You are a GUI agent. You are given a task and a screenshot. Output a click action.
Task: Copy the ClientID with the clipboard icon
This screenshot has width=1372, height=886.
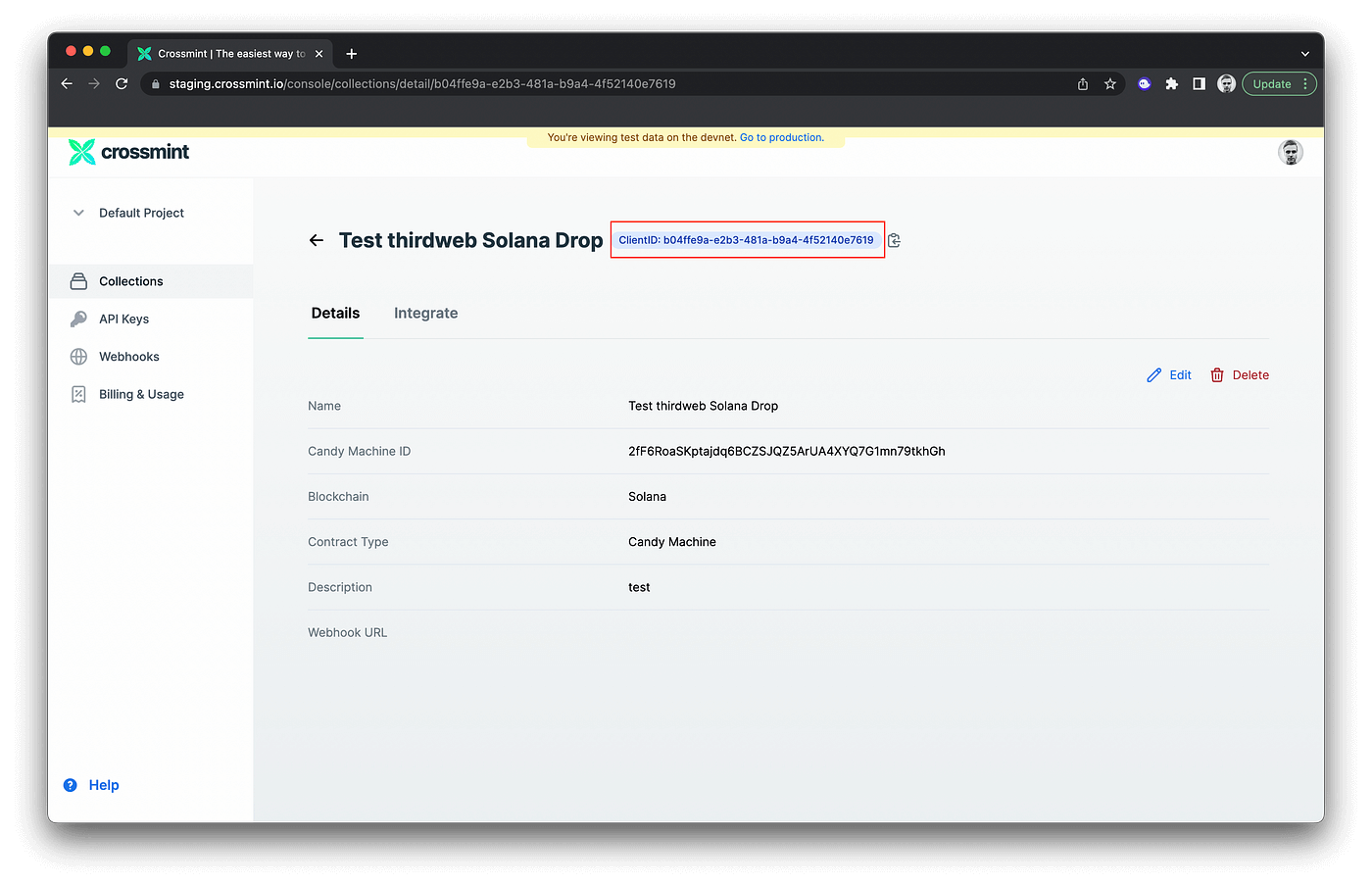point(894,240)
